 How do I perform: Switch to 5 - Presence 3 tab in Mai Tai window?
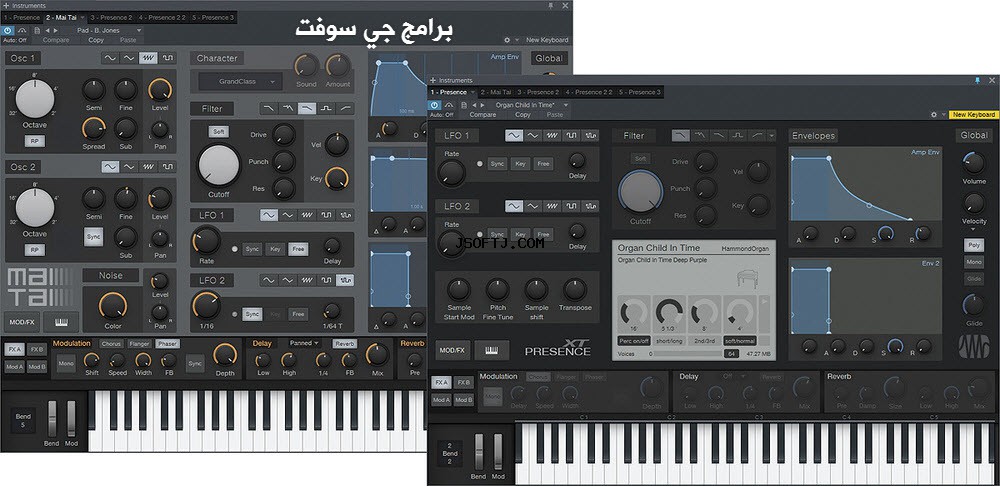[212, 17]
